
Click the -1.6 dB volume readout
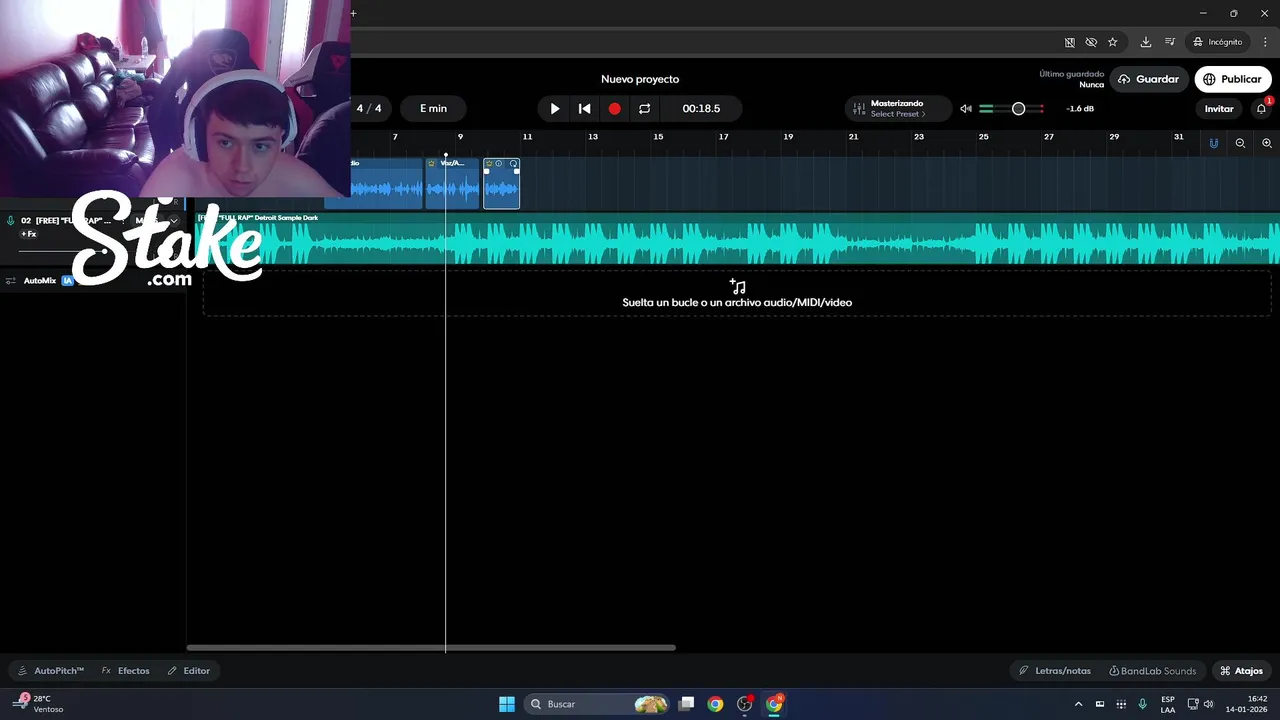[x=1080, y=109]
